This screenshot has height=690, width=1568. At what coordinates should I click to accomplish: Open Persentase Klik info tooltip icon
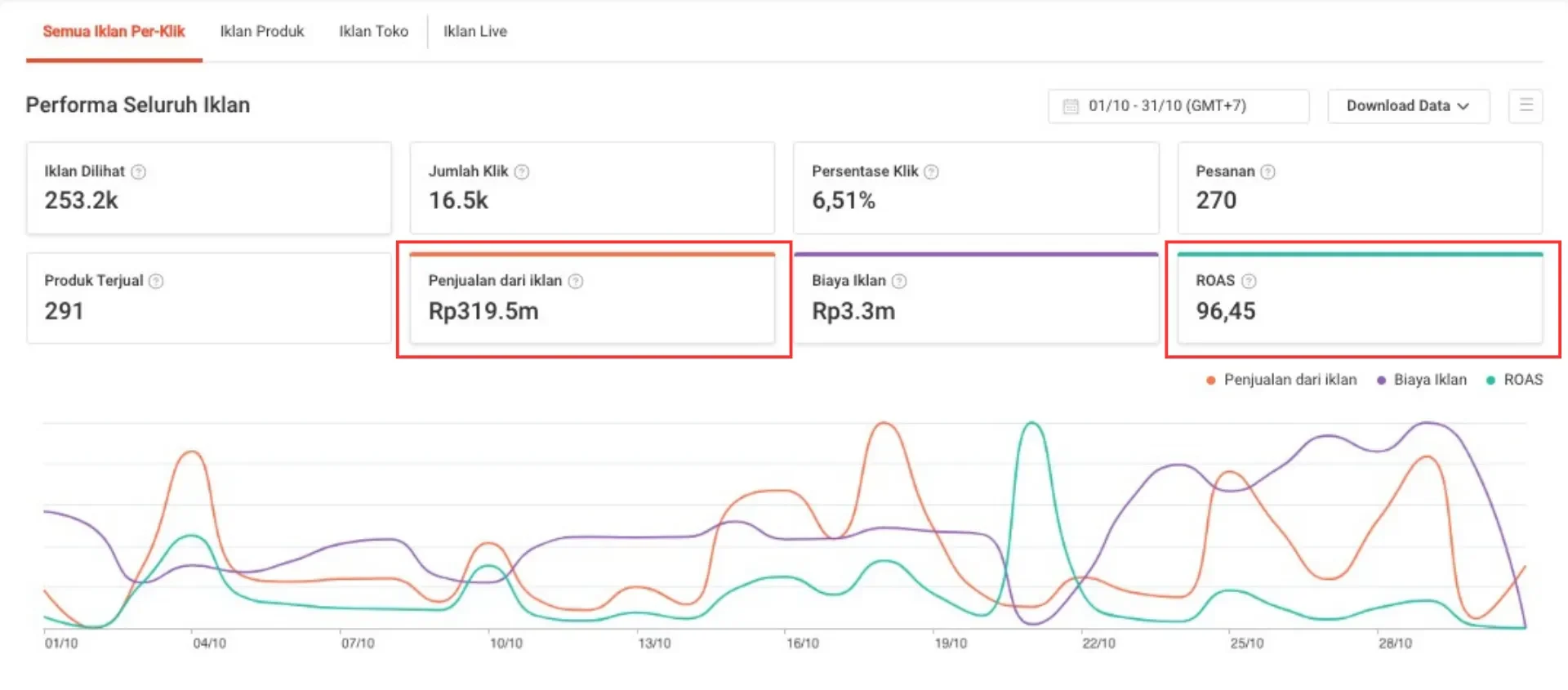point(931,171)
